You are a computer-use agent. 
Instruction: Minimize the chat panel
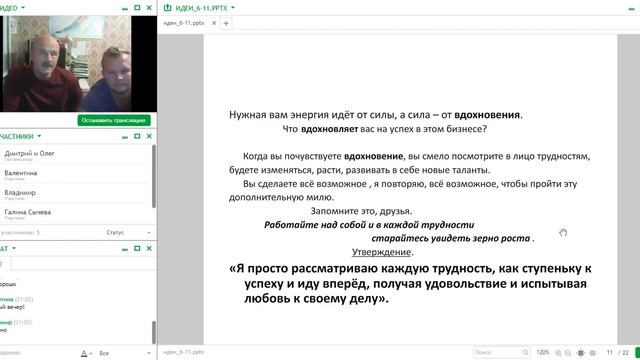125,249
